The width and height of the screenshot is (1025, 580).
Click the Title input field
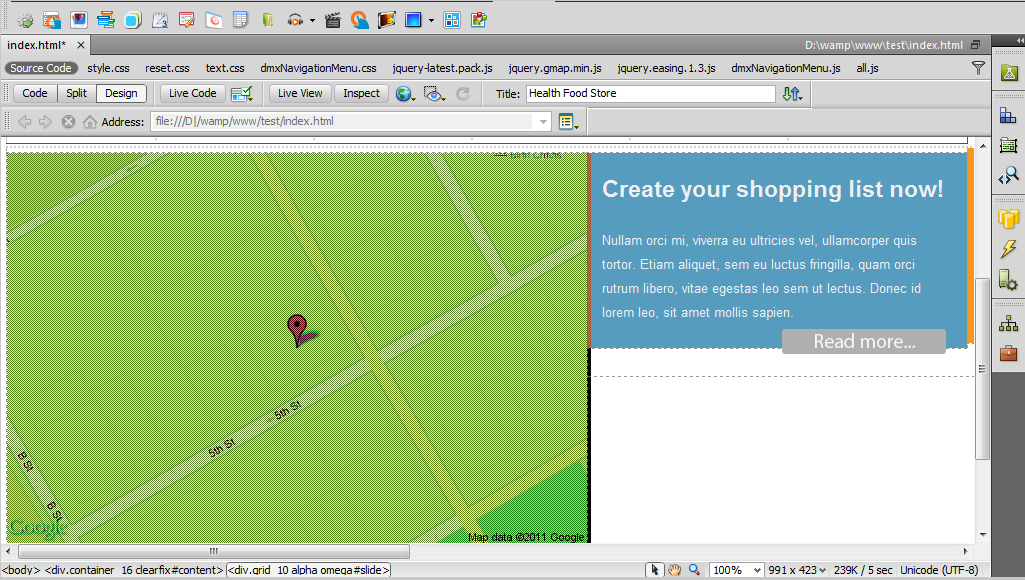(x=651, y=94)
